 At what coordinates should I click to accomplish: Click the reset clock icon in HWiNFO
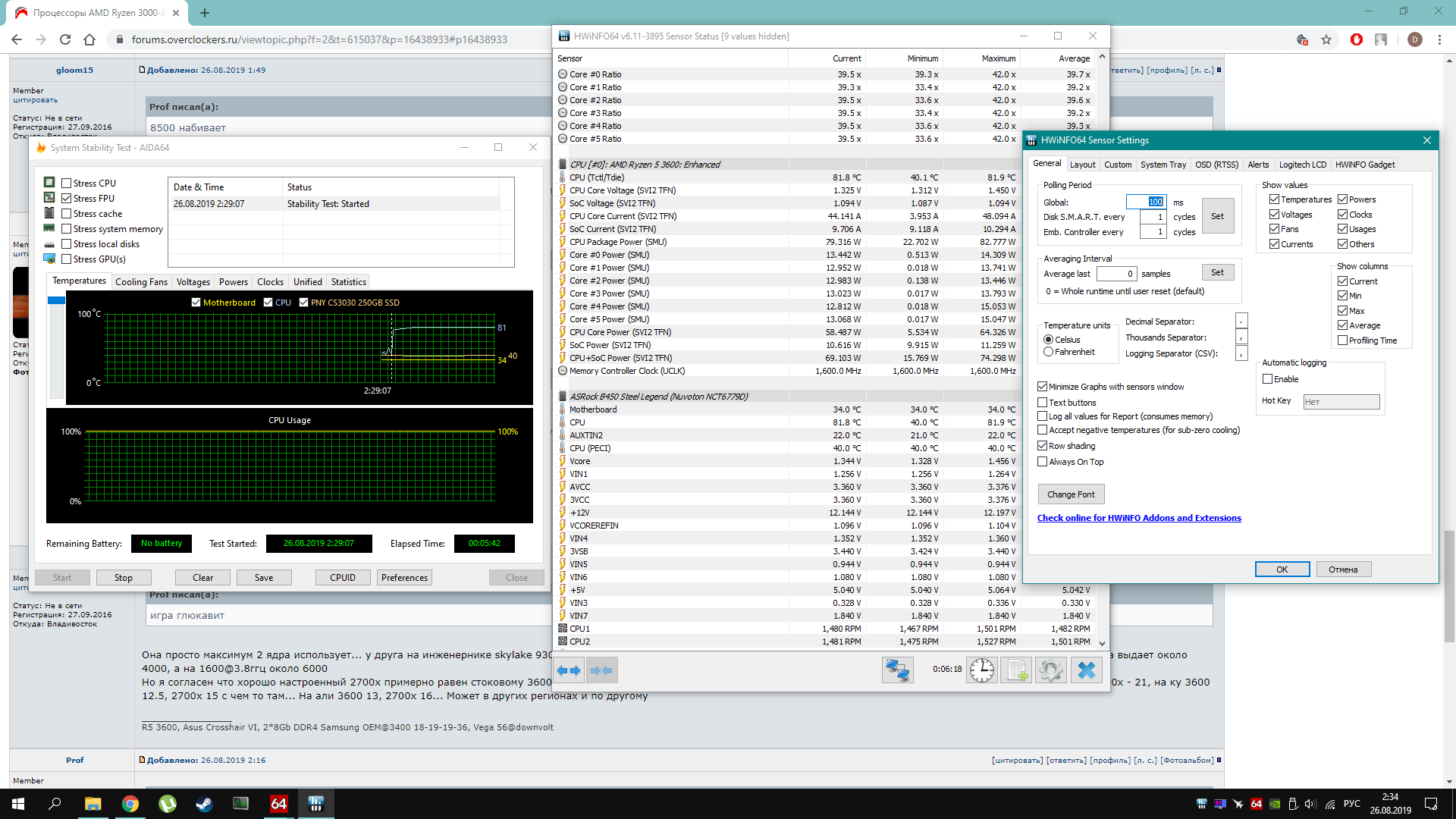[982, 670]
